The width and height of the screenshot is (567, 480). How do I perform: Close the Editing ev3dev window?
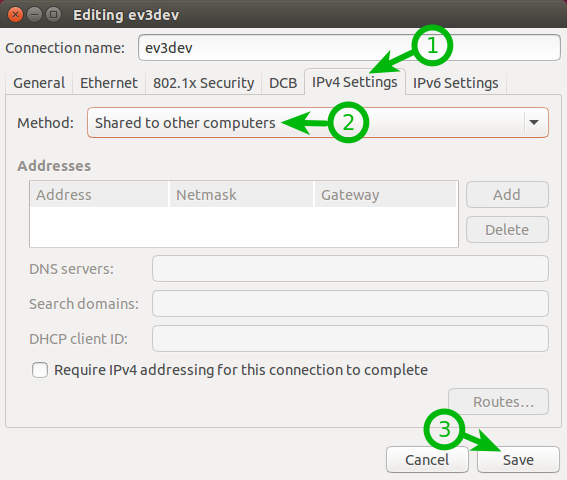pos(15,15)
